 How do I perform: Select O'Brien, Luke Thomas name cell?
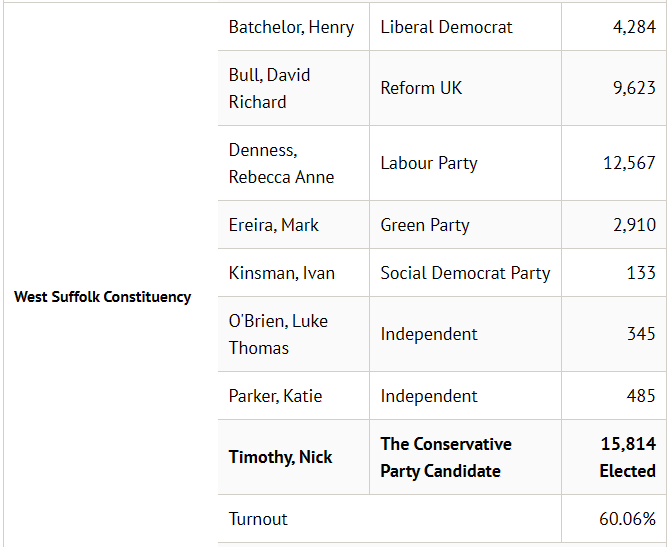(x=294, y=334)
